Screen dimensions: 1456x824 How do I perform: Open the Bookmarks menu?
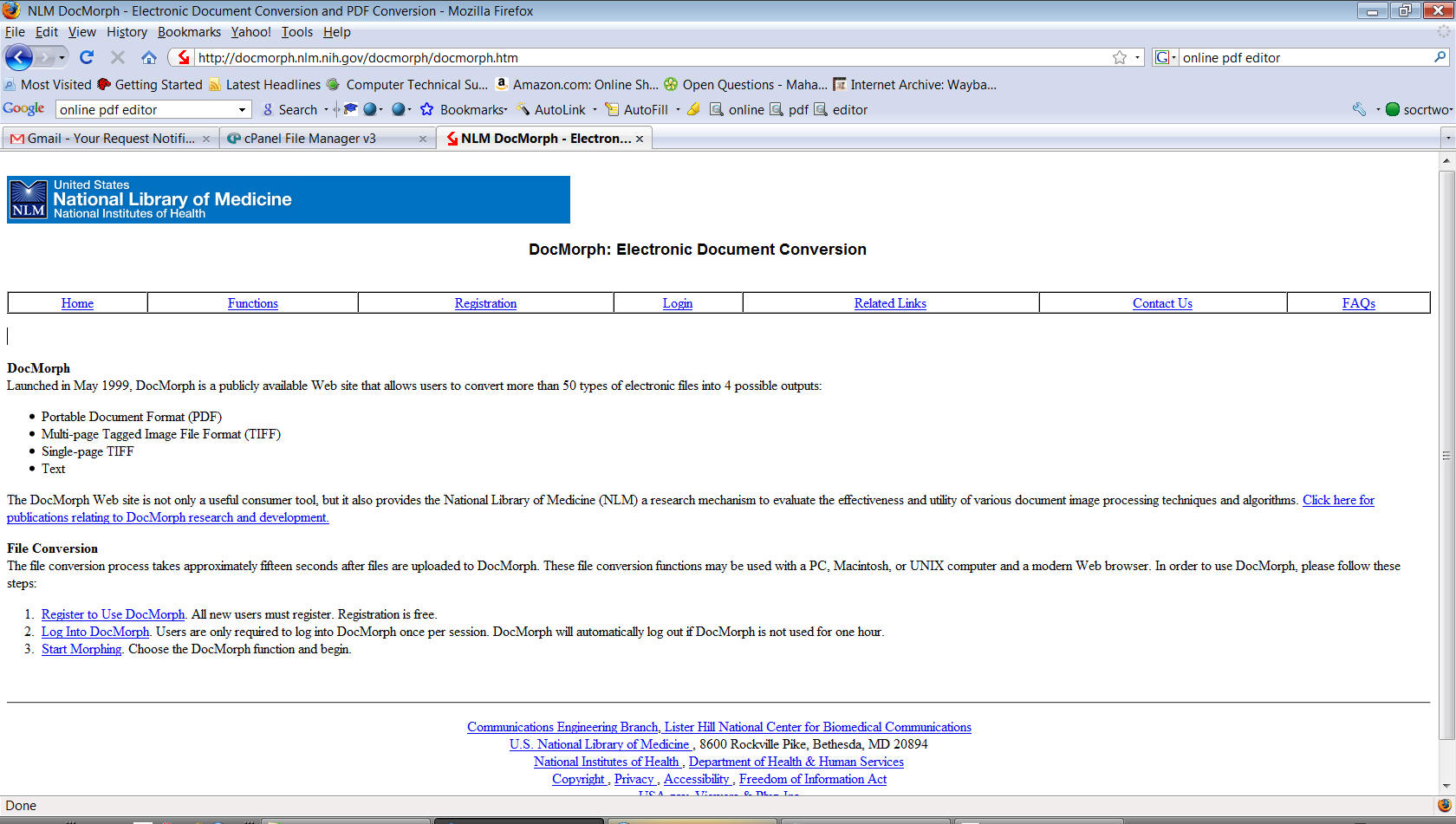point(189,32)
